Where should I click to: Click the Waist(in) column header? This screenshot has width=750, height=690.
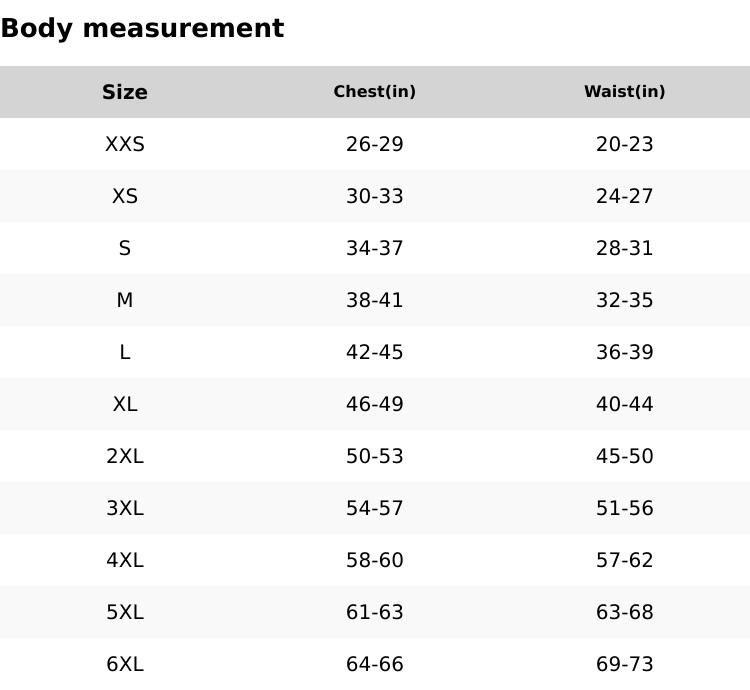tap(625, 92)
